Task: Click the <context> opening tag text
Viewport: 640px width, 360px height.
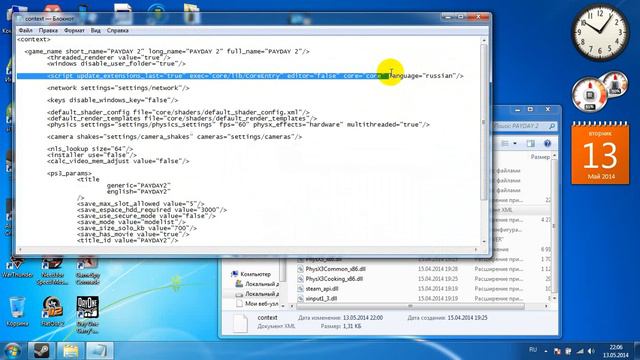Action: tap(34, 40)
